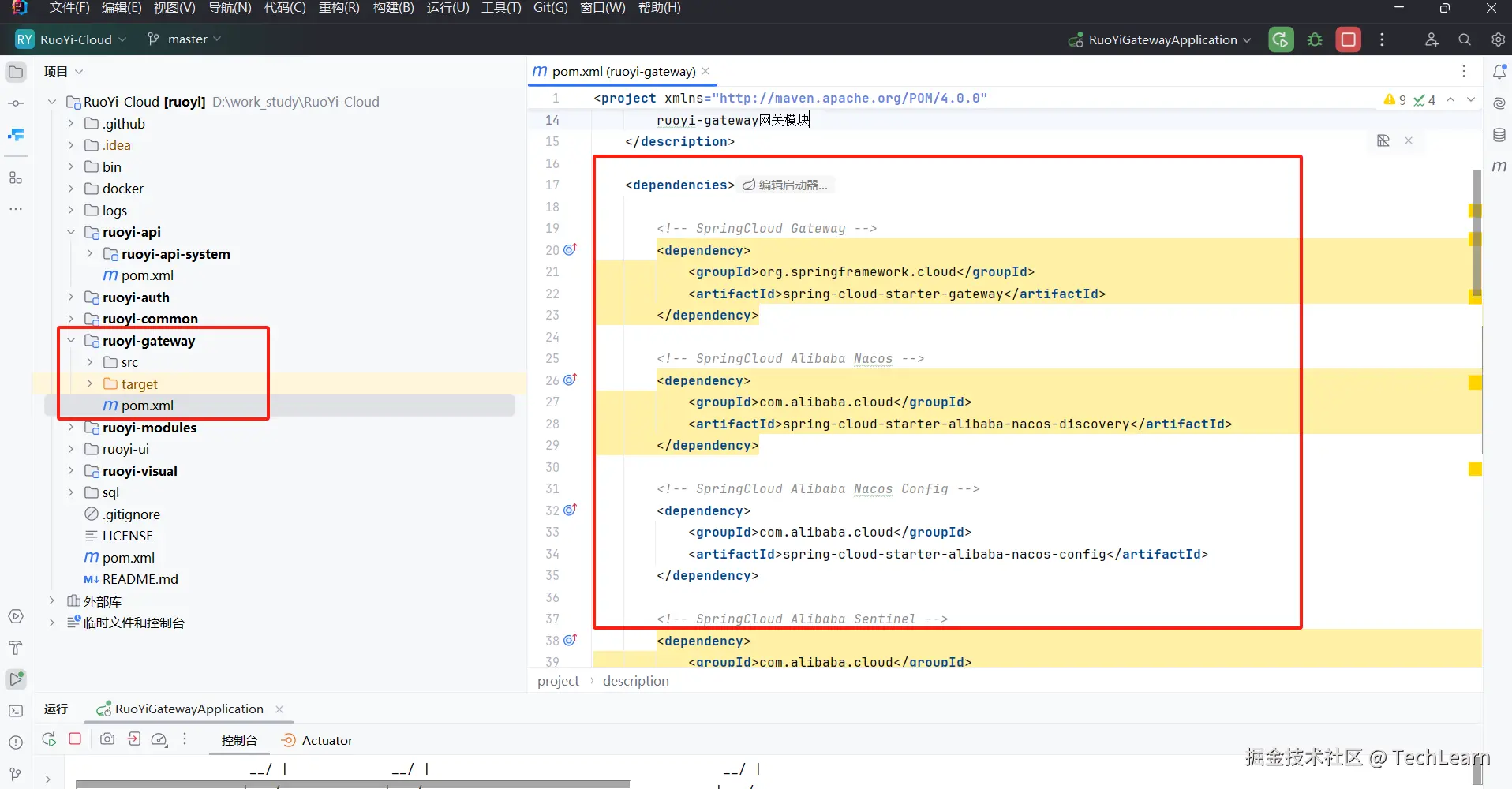Open the Git(G) menu
Image resolution: width=1512 pixels, height=789 pixels.
click(550, 8)
